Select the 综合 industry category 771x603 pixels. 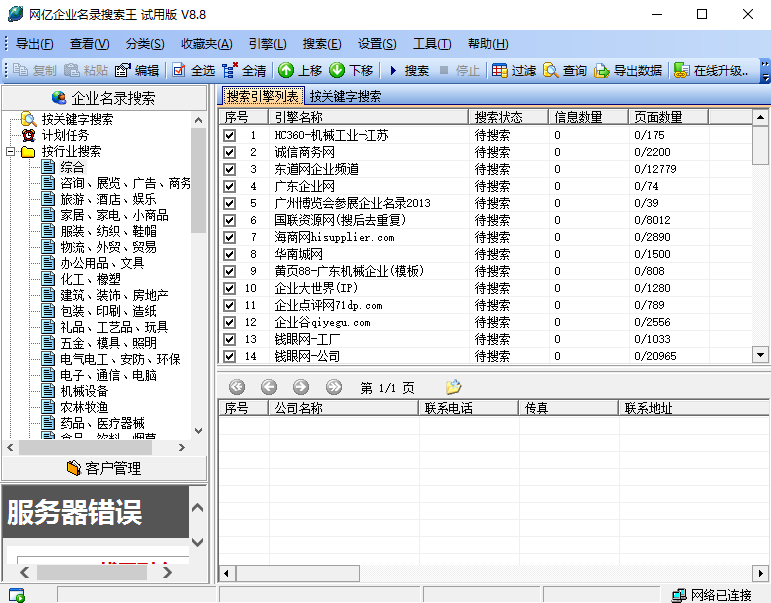pyautogui.click(x=72, y=167)
